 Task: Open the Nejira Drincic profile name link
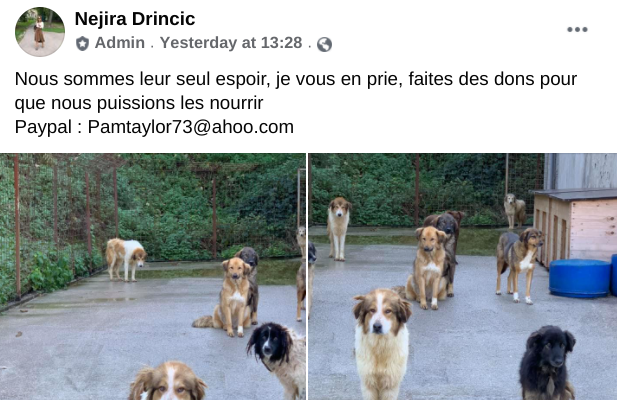[x=135, y=19]
